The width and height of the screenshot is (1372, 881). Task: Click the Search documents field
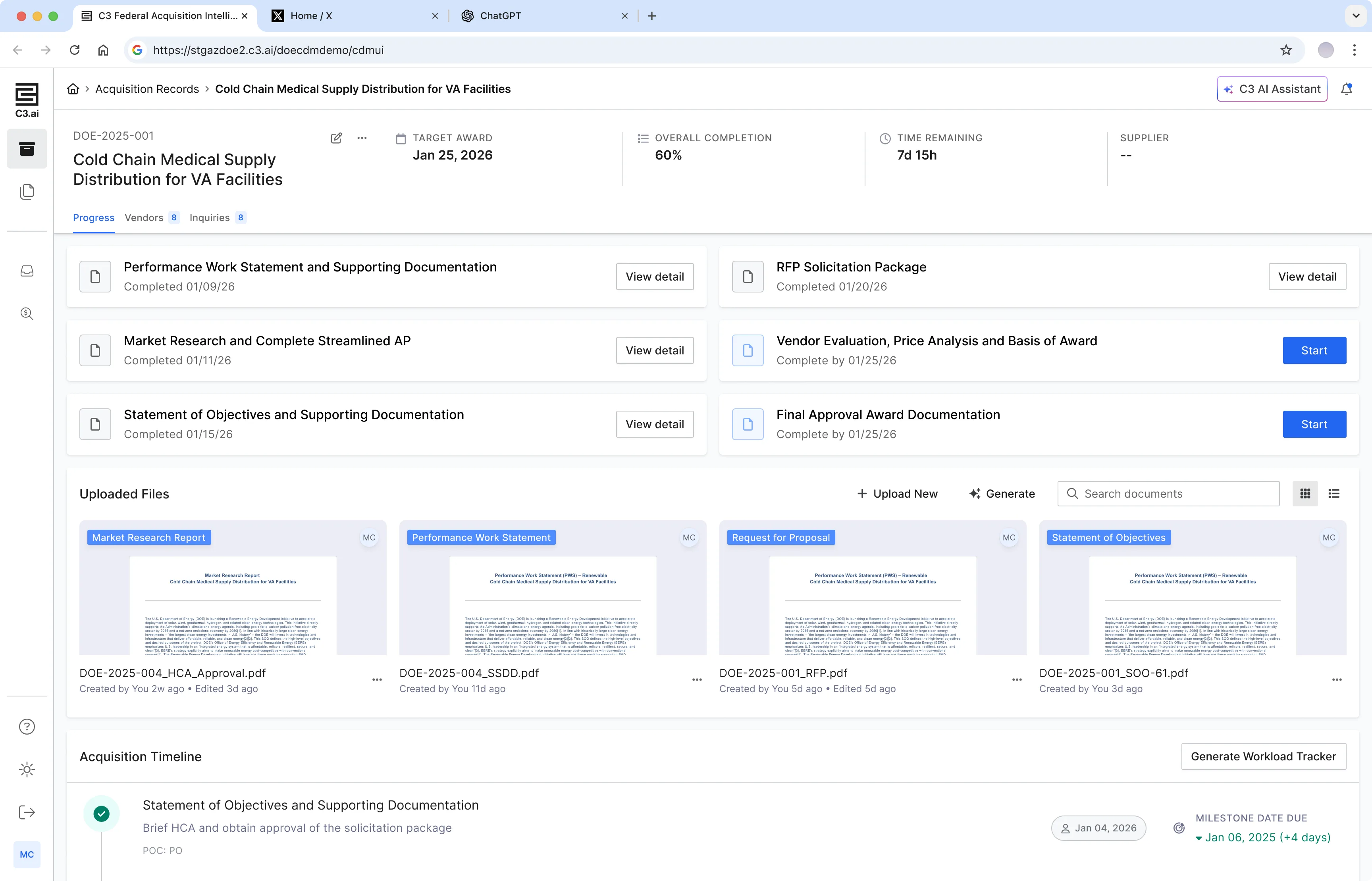click(1168, 494)
